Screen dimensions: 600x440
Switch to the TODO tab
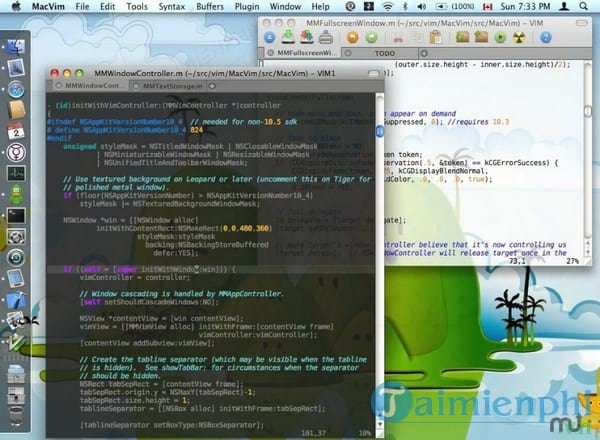tap(385, 54)
